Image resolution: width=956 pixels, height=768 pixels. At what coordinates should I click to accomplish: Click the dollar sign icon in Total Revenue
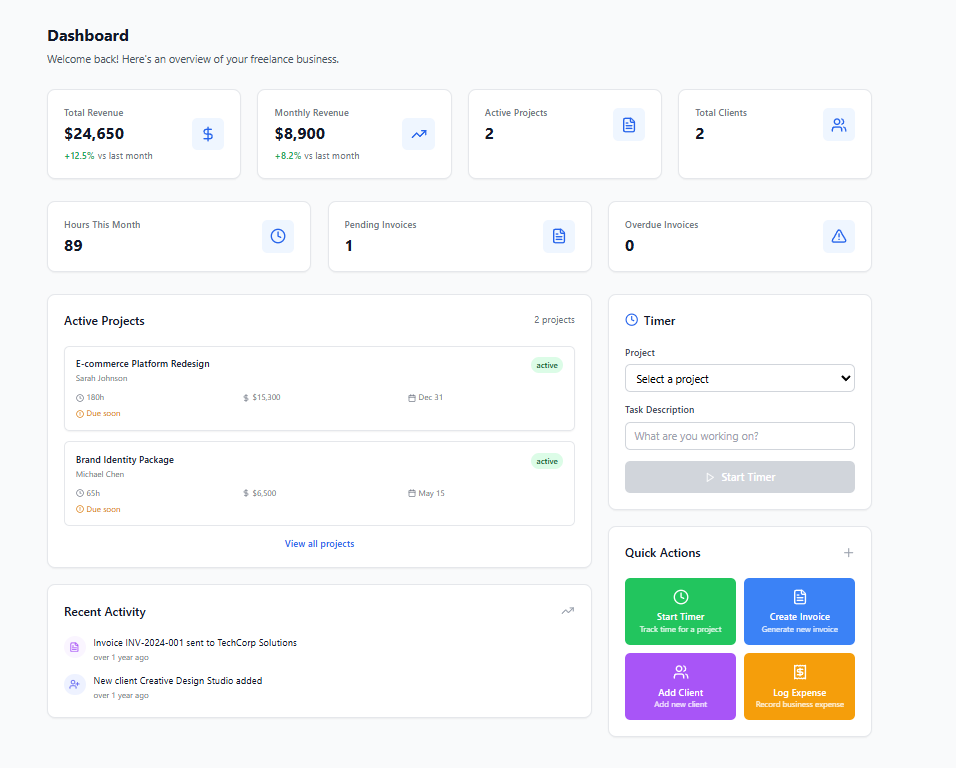pyautogui.click(x=208, y=134)
